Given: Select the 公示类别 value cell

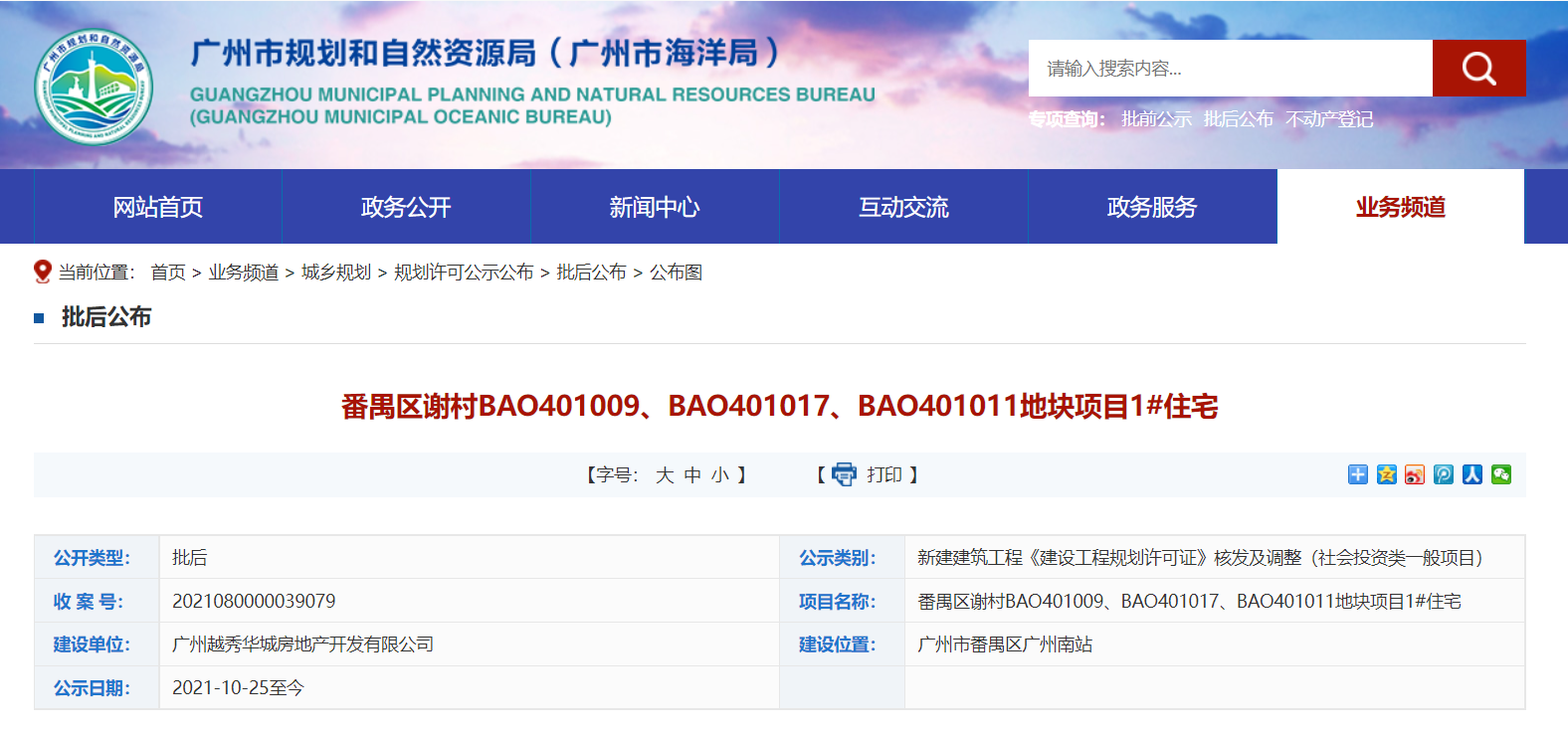Looking at the screenshot, I should 1215,557.
